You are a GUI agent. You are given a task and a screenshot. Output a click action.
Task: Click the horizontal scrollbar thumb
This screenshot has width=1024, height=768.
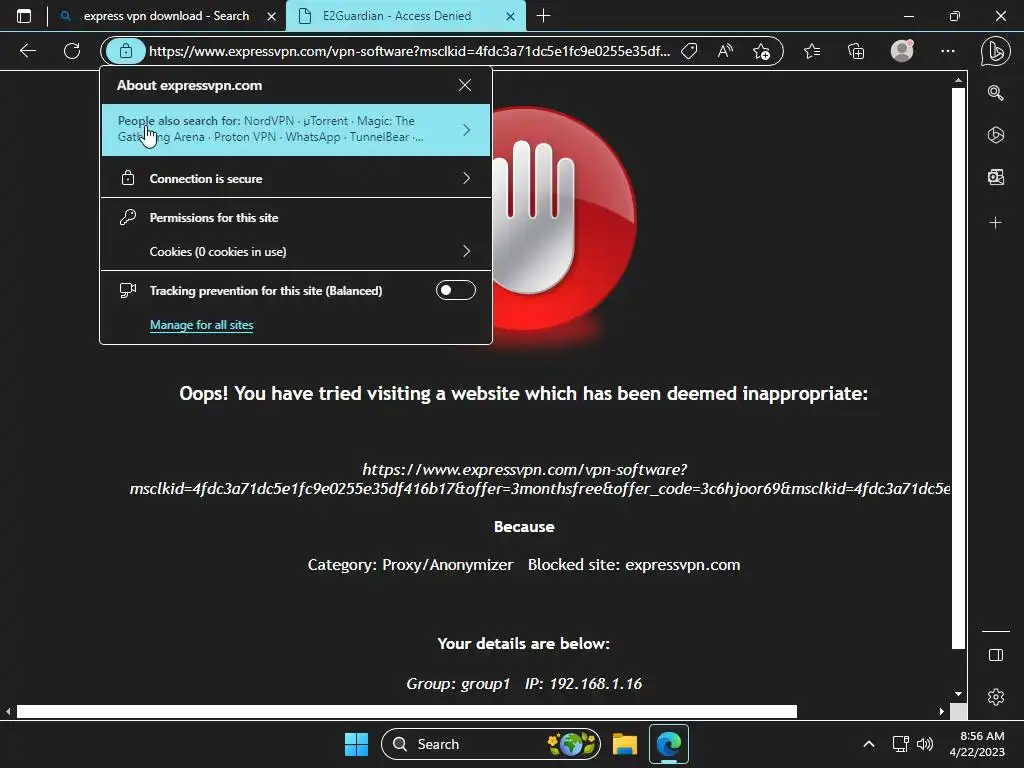pyautogui.click(x=406, y=711)
